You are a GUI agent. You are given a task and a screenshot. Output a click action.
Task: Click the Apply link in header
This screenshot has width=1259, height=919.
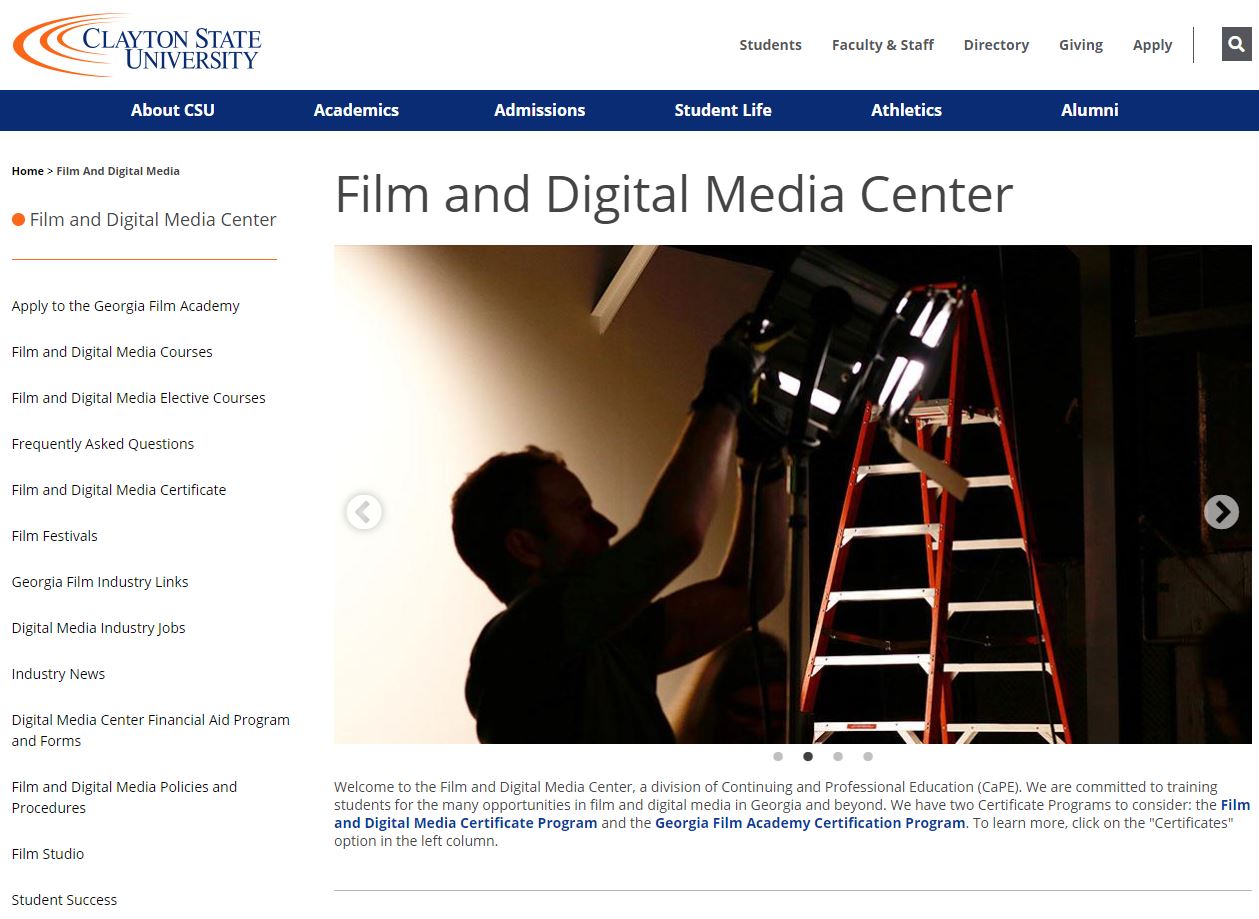click(1152, 45)
